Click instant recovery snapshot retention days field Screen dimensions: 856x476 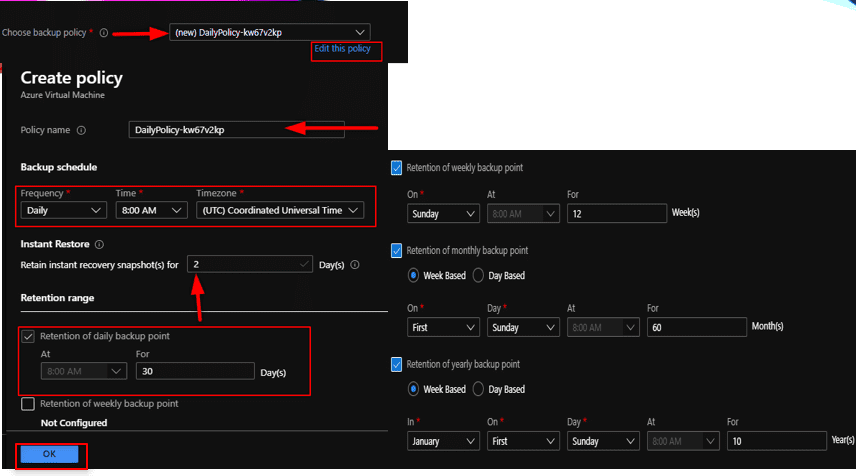tap(249, 265)
